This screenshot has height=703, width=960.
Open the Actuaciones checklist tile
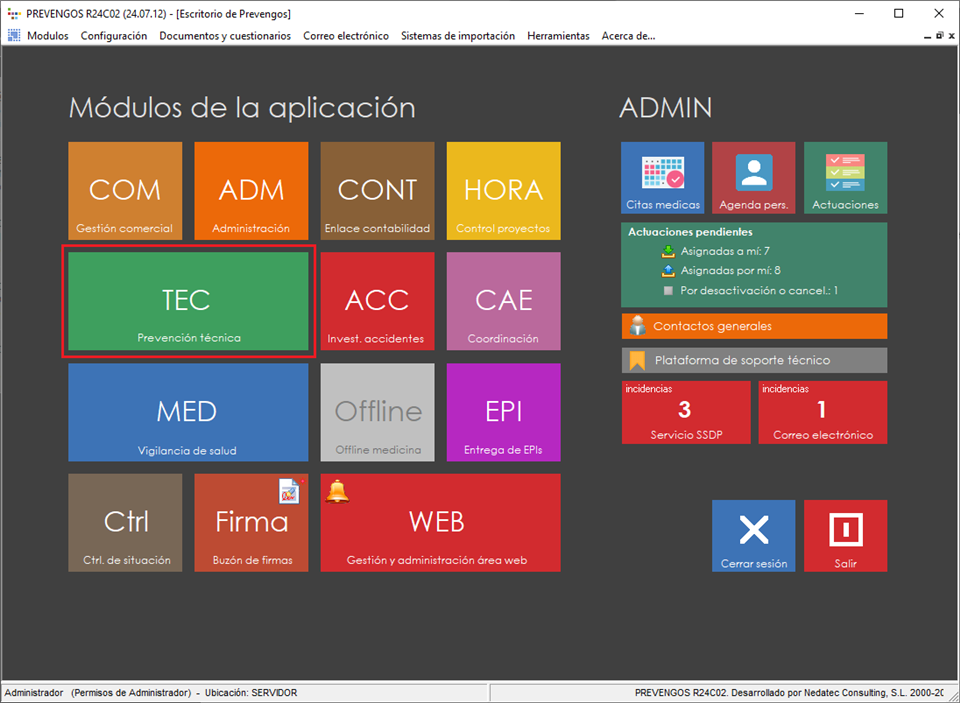(x=845, y=178)
